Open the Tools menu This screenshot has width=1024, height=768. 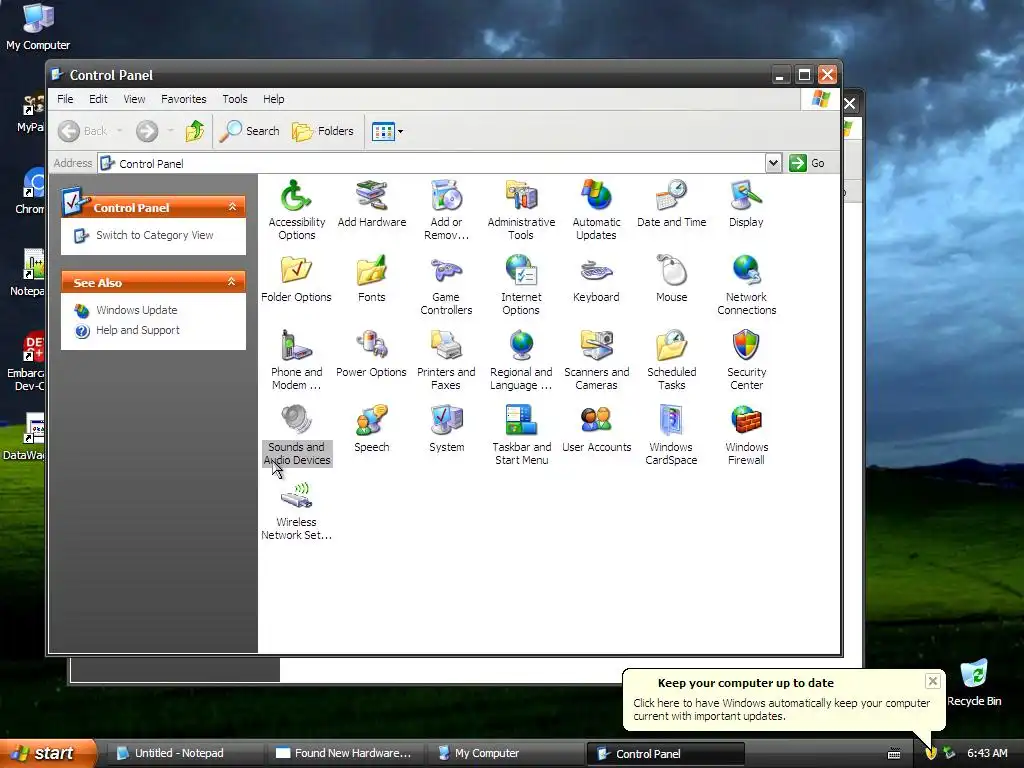tap(234, 99)
